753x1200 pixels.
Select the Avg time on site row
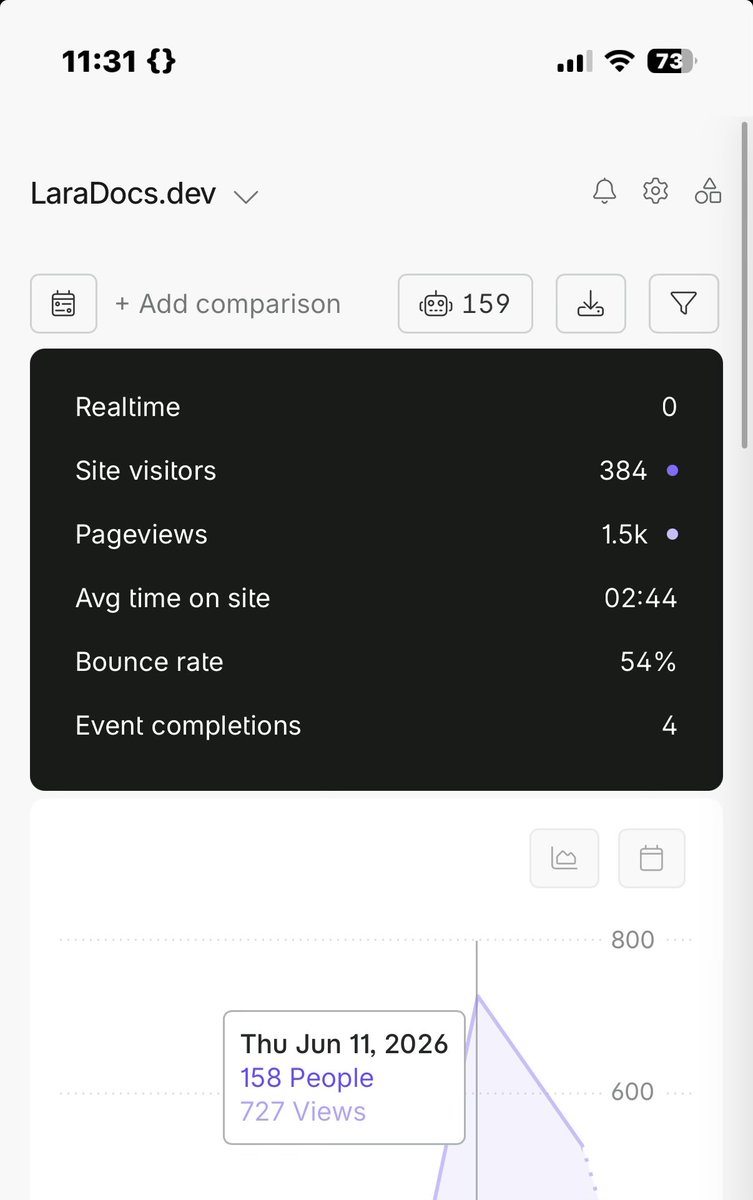click(x=376, y=598)
